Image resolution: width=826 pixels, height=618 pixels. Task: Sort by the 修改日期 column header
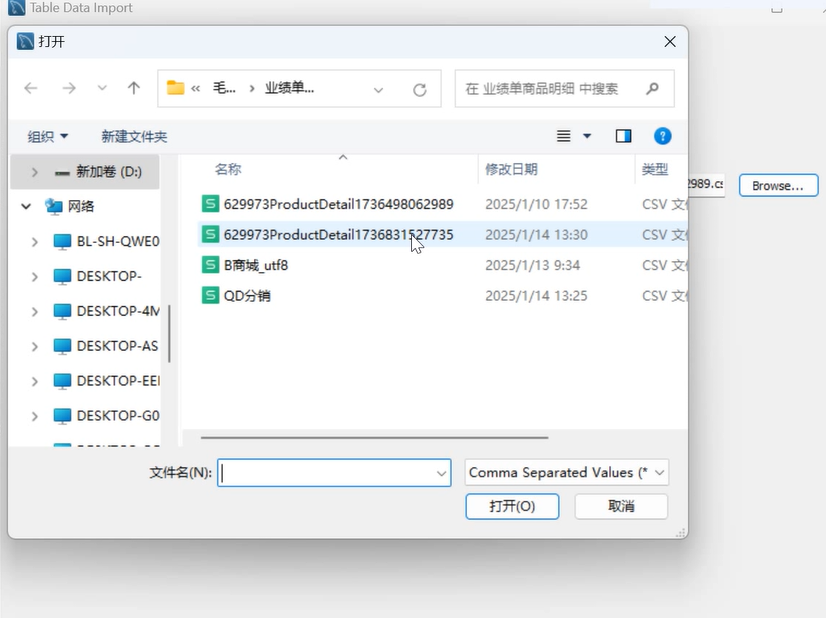click(x=511, y=169)
